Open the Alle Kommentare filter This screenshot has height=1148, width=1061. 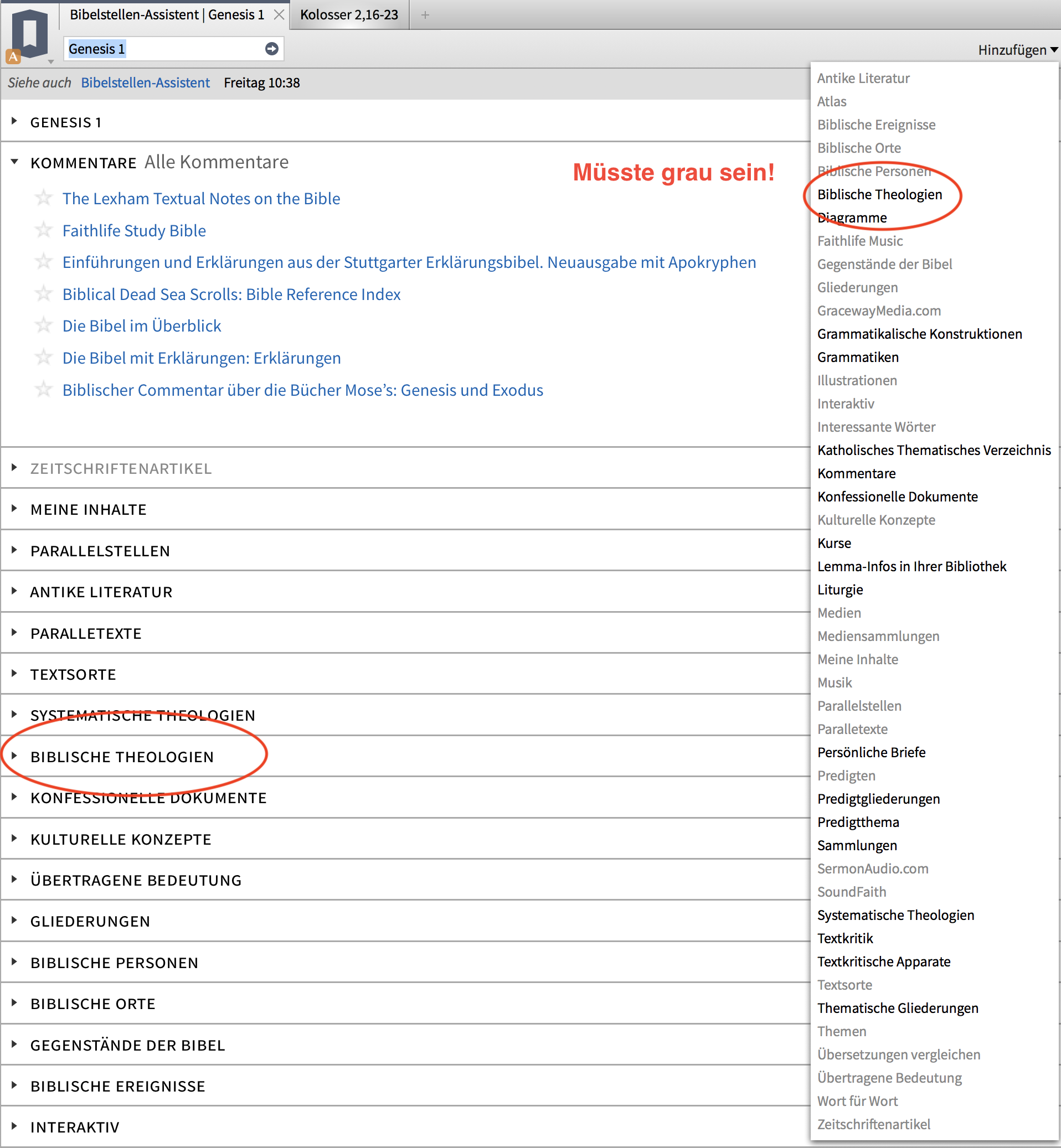(217, 162)
